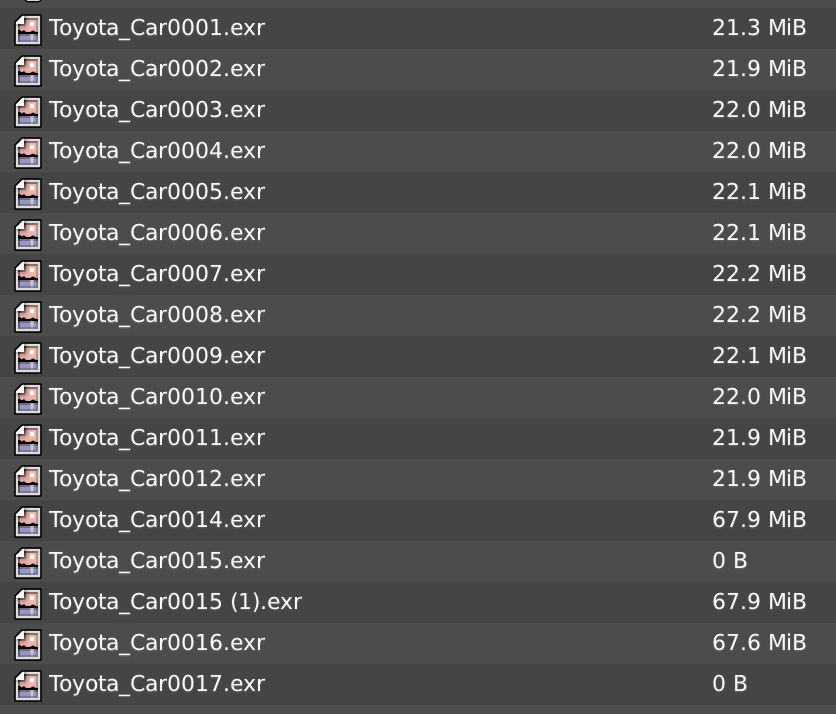The width and height of the screenshot is (836, 714).
Task: Click the image icon beside Toyota_Car0017.exr
Action: point(28,687)
